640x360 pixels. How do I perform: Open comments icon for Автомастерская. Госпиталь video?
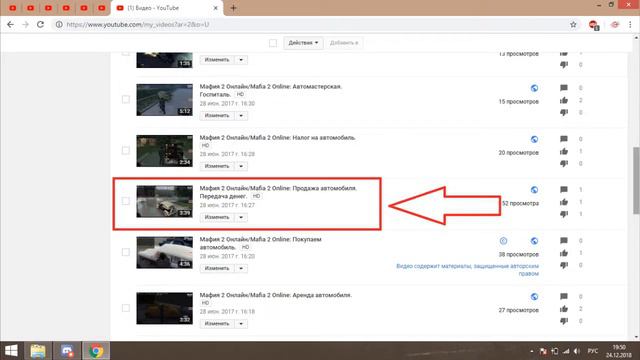click(564, 88)
